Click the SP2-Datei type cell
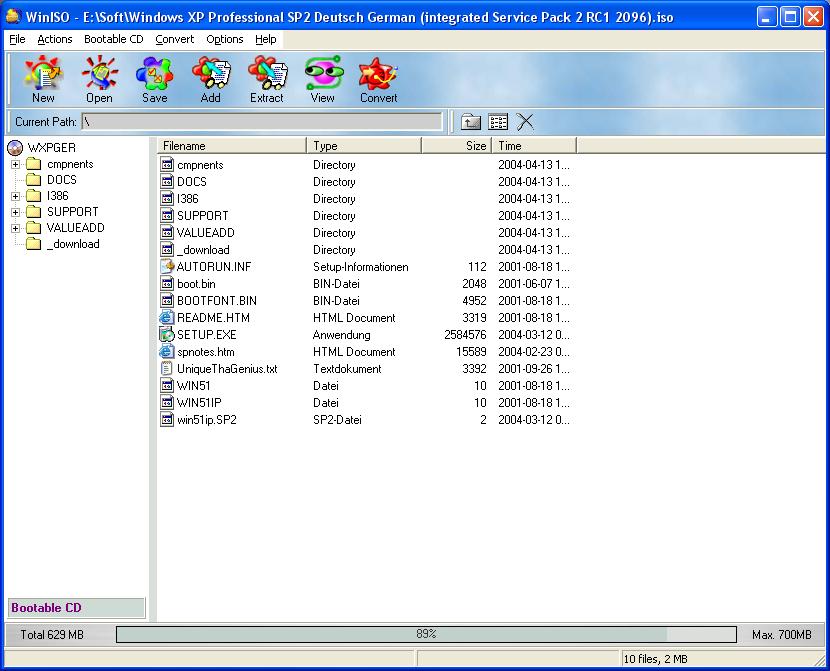Viewport: 830px width, 671px height. (337, 420)
